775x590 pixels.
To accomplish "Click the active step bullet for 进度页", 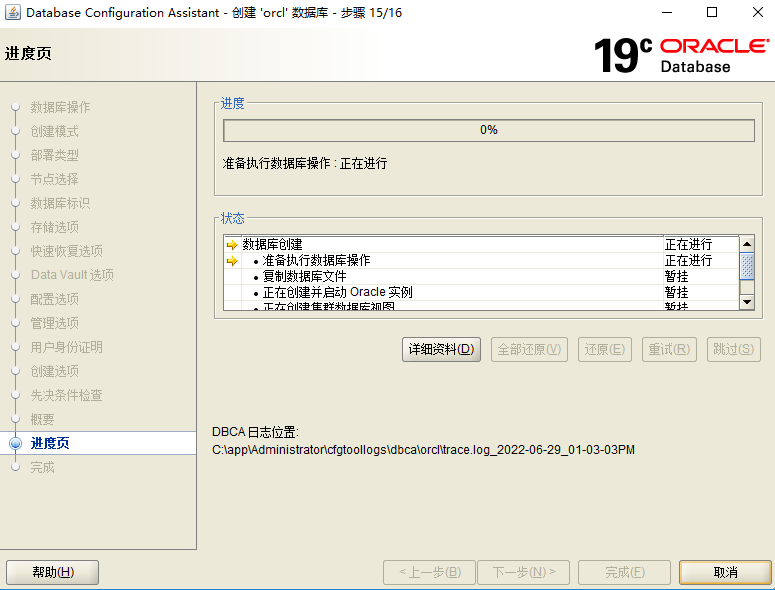I will [15, 444].
